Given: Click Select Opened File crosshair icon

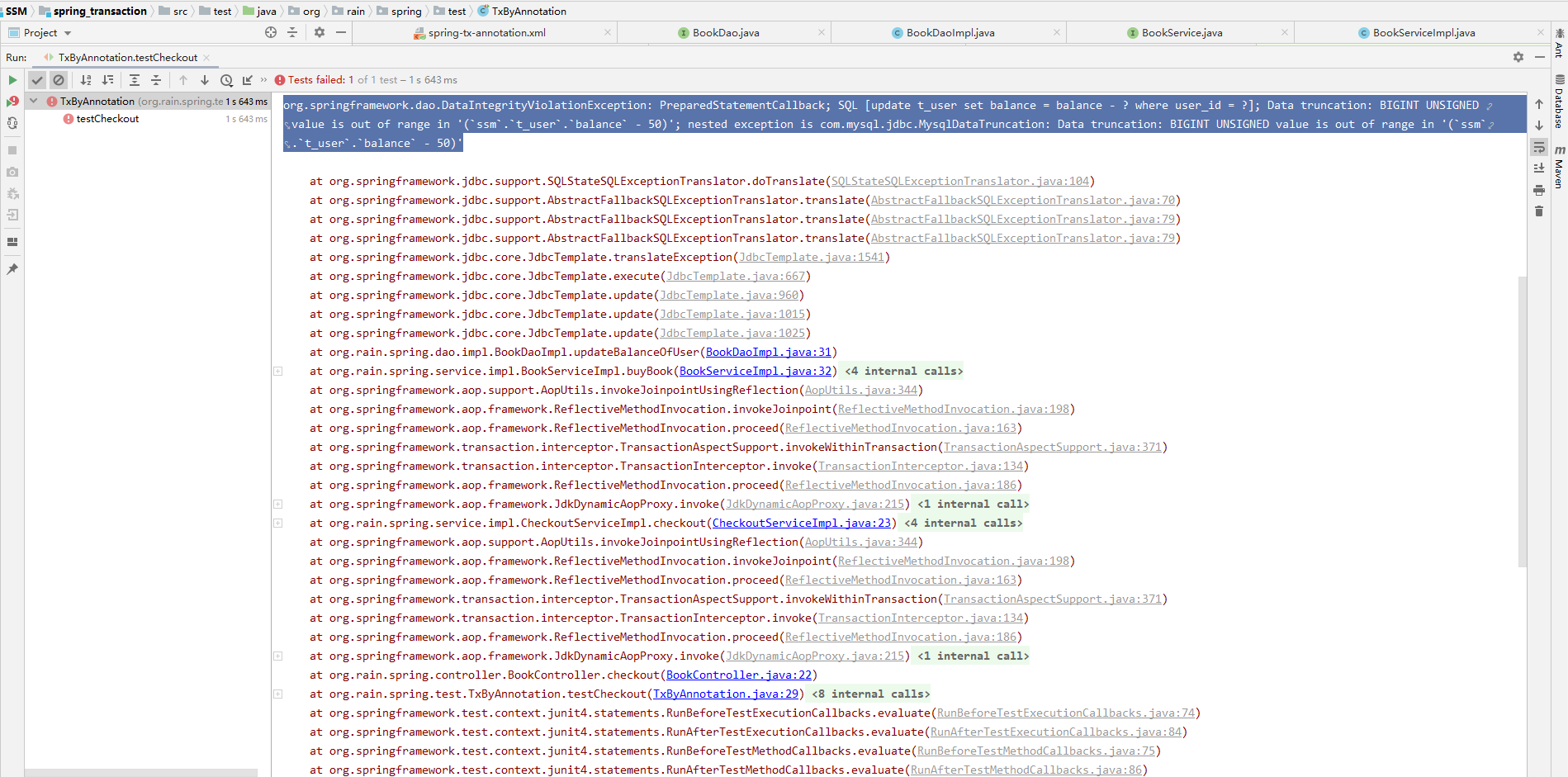Looking at the screenshot, I should click(x=271, y=33).
